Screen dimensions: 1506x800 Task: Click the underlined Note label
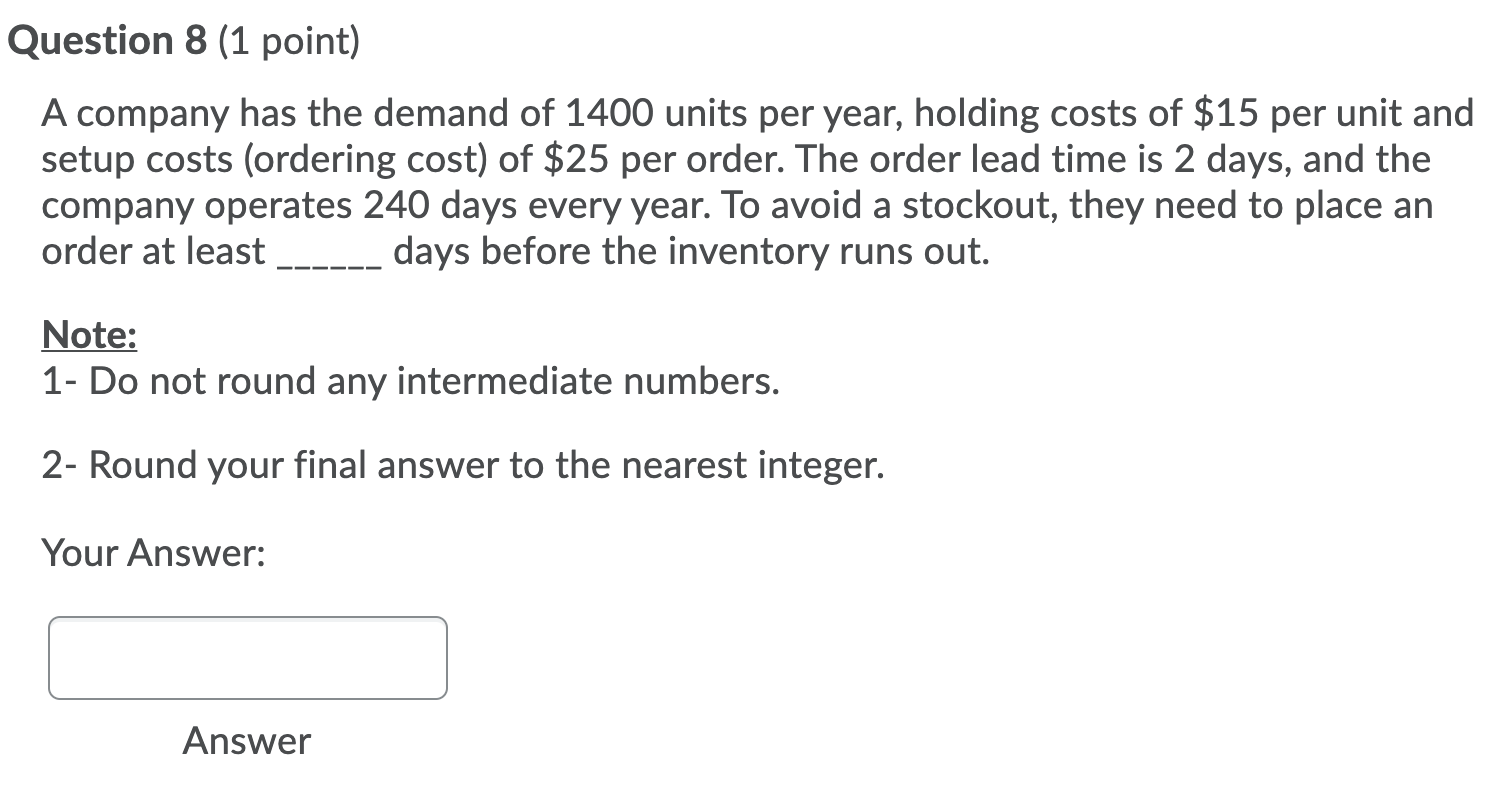click(x=87, y=335)
